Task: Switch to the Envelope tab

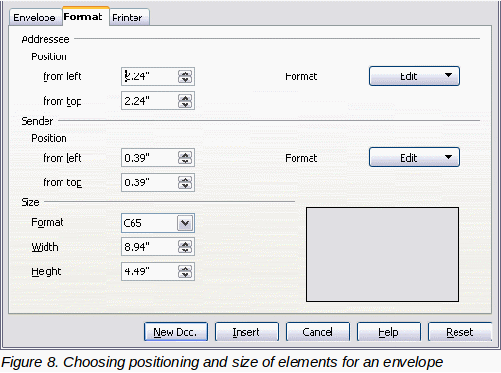Action: point(35,17)
